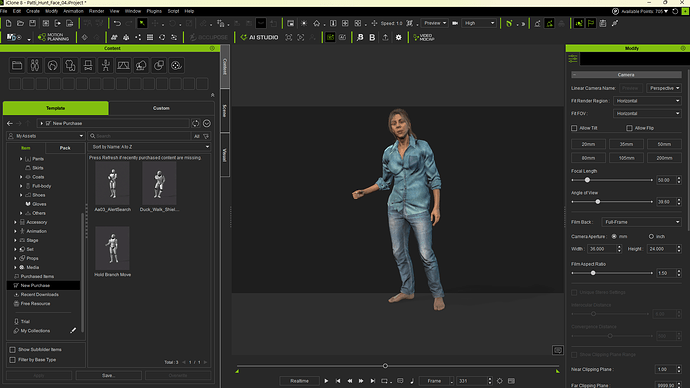The image size is (690, 388).
Task: Enable the Allow Flip checkbox
Action: pyautogui.click(x=629, y=128)
